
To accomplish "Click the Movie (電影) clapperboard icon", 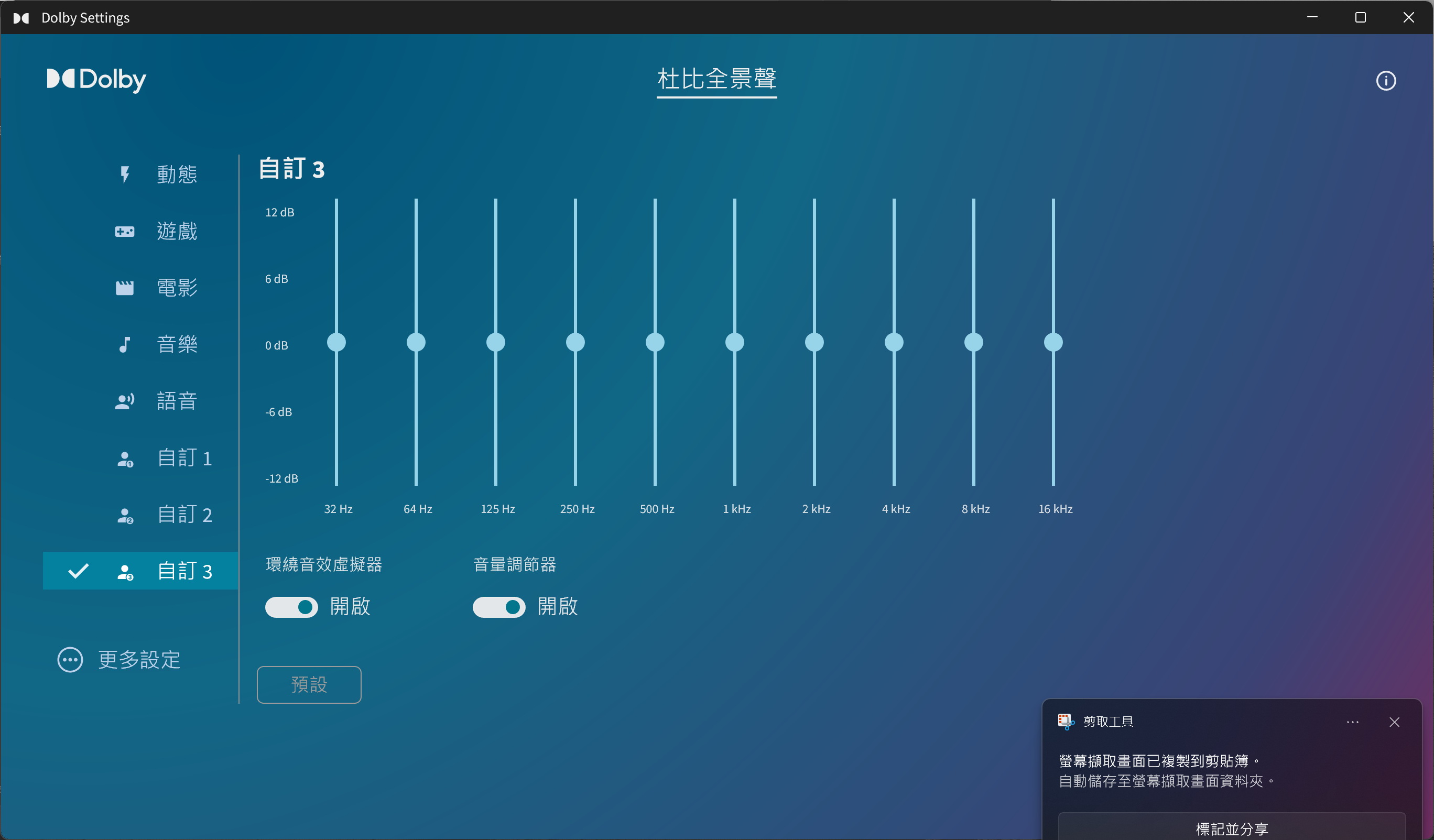I will pyautogui.click(x=125, y=288).
